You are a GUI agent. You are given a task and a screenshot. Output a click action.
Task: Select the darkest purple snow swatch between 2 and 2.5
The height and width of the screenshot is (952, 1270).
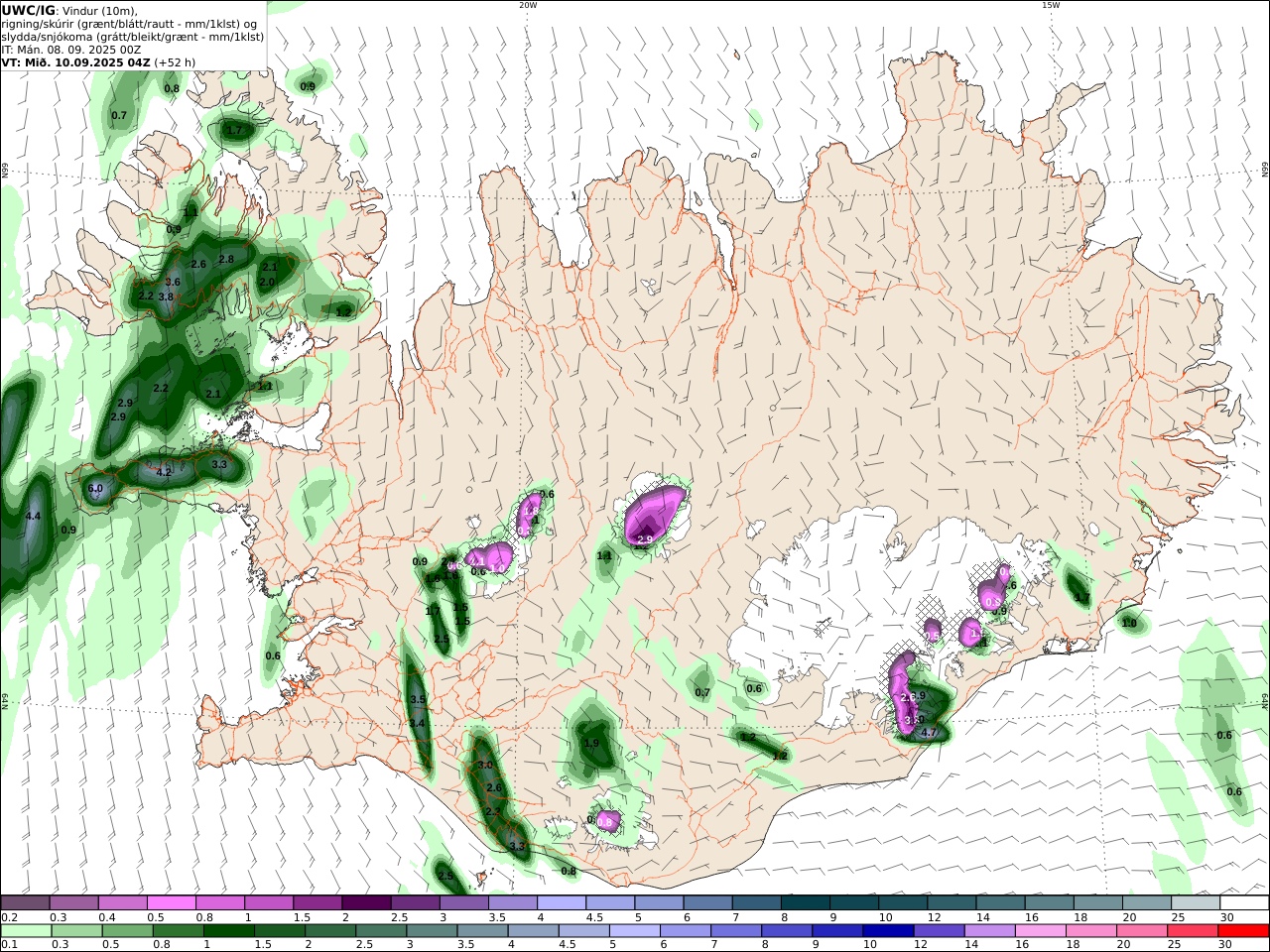366,902
